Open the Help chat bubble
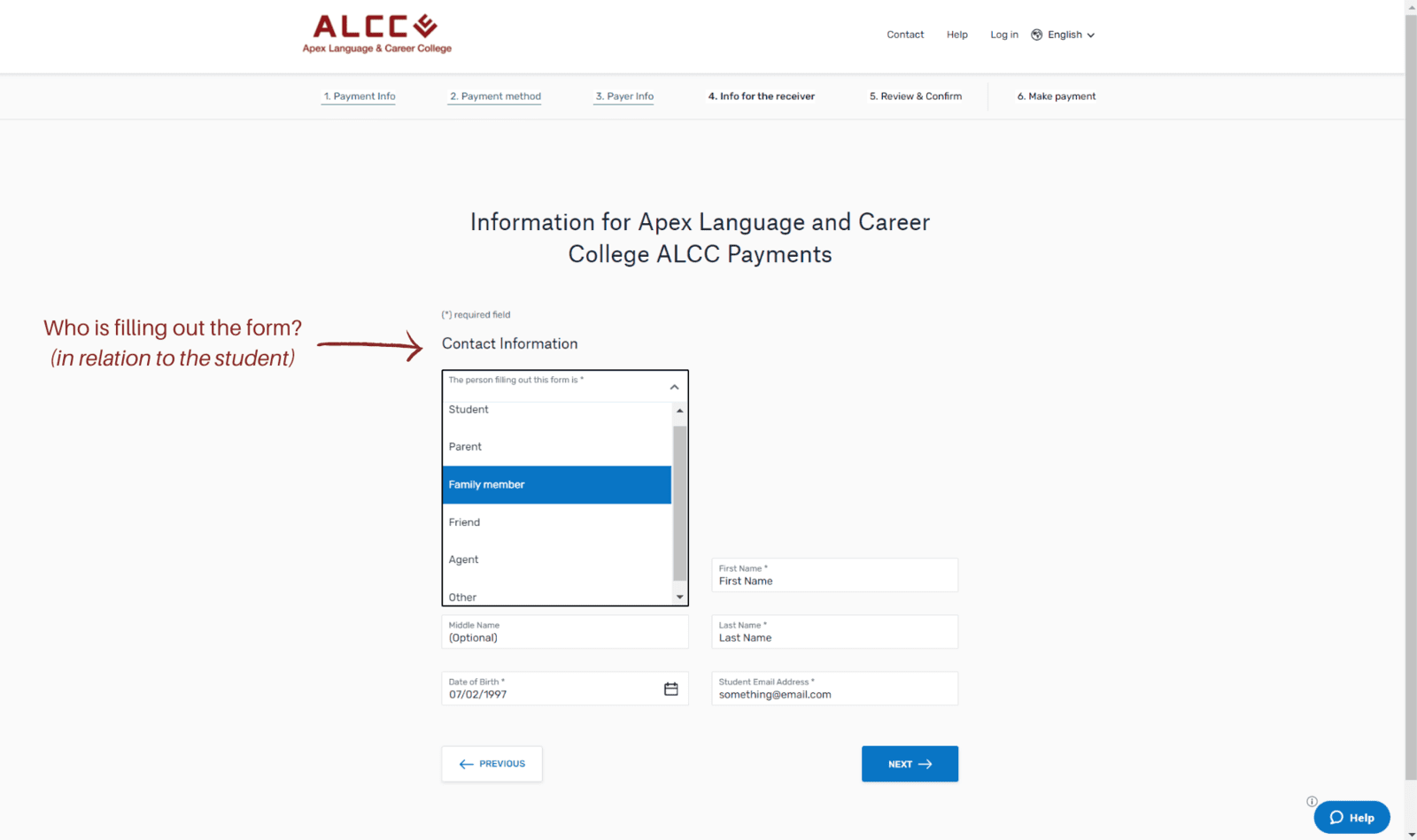Image resolution: width=1417 pixels, height=840 pixels. pyautogui.click(x=1351, y=817)
